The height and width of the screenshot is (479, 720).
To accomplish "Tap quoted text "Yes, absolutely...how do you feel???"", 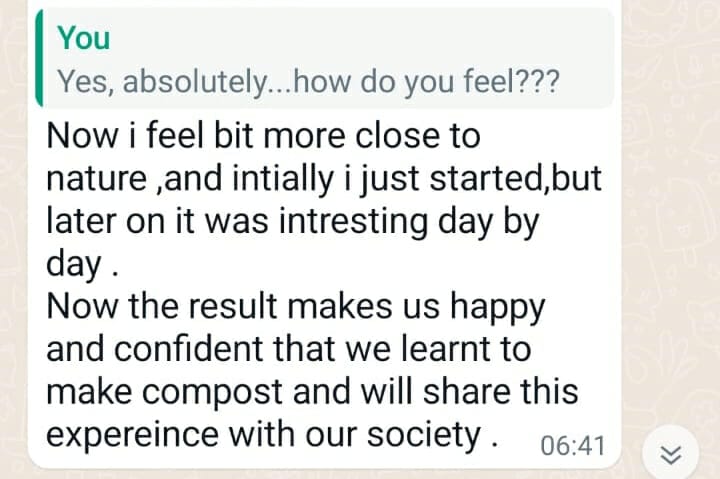I will (x=308, y=83).
